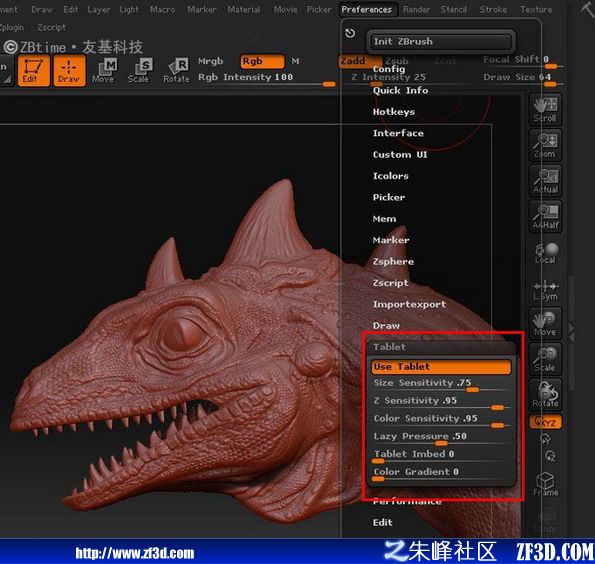Open the Stroke menu
Image resolution: width=595 pixels, height=564 pixels.
pyautogui.click(x=493, y=9)
